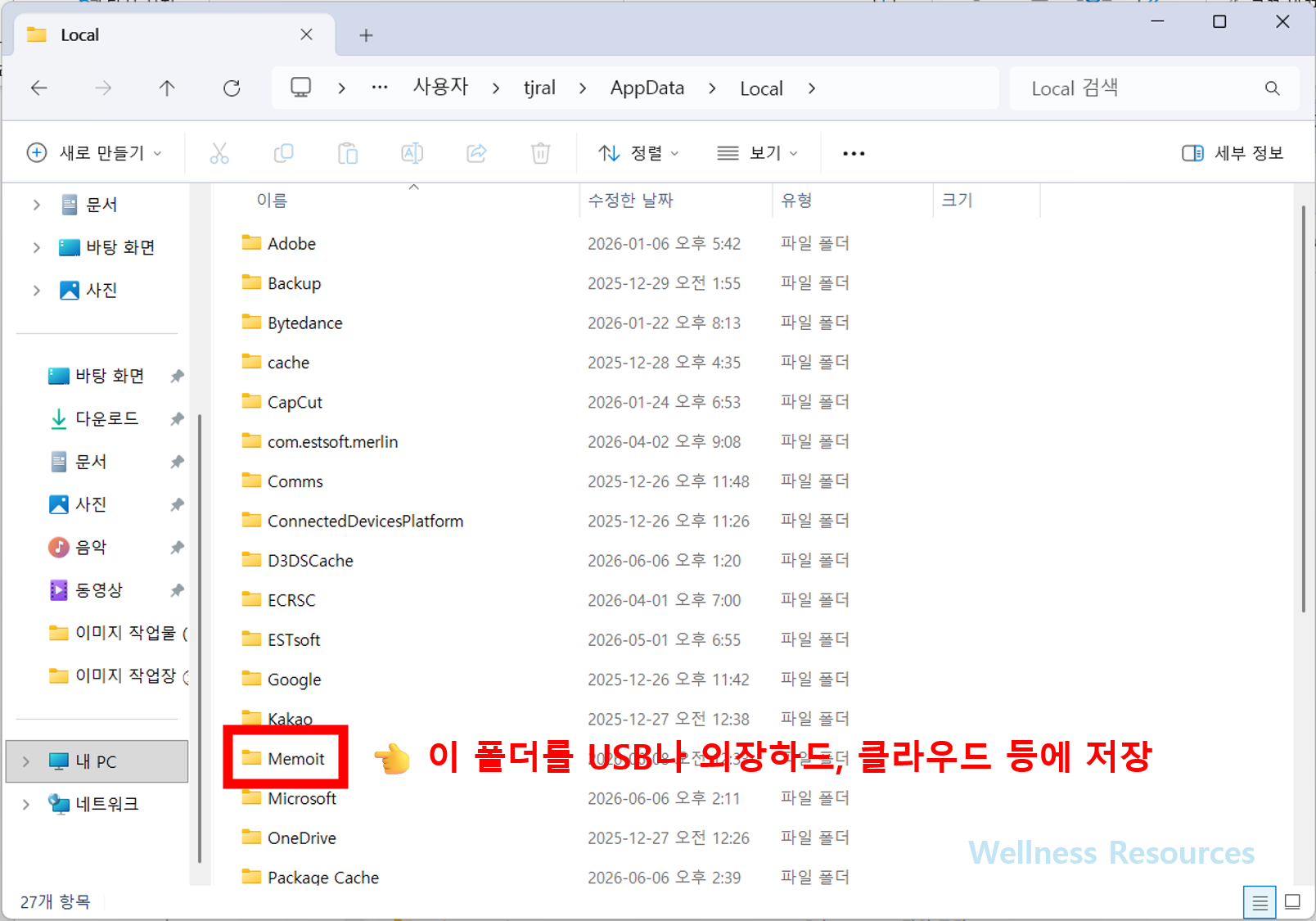
Task: Open pinned 문서 in quick access
Action: click(90, 462)
